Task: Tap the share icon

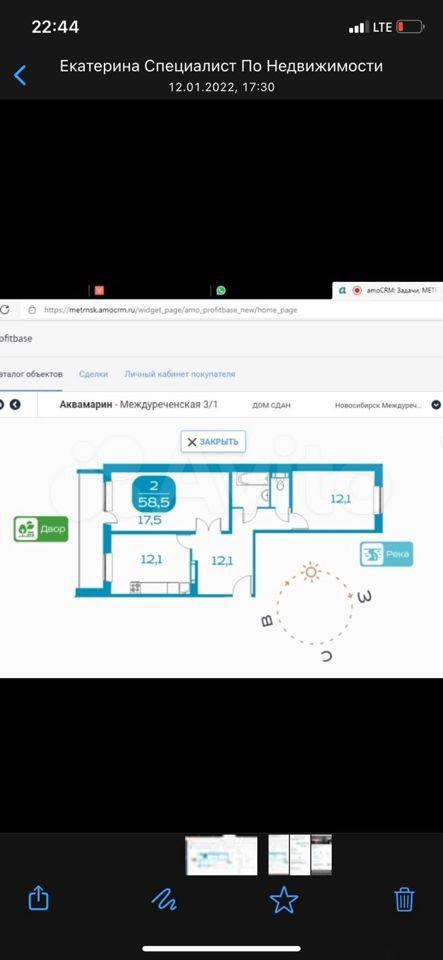Action: 39,899
